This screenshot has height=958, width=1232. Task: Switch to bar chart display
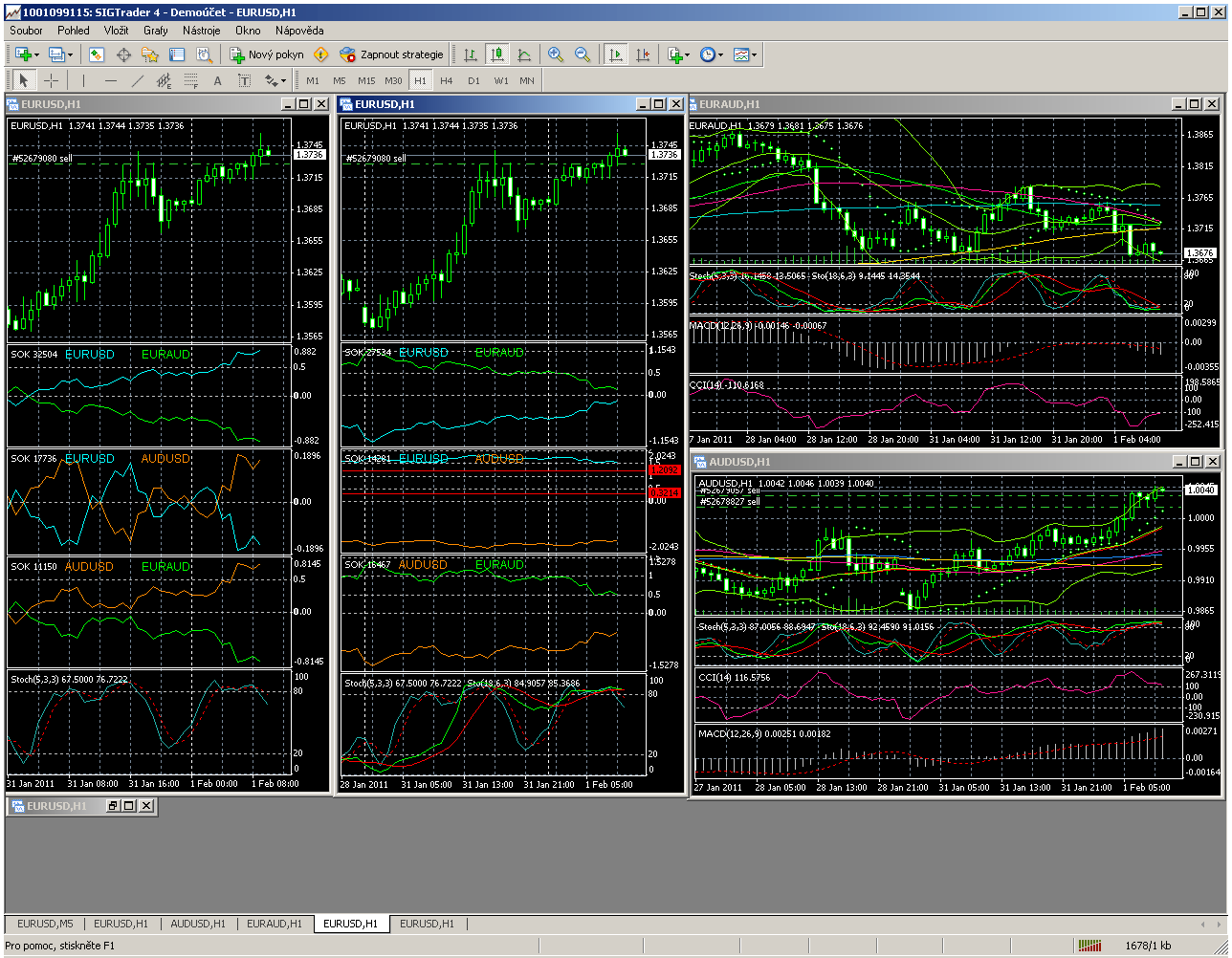[x=470, y=54]
